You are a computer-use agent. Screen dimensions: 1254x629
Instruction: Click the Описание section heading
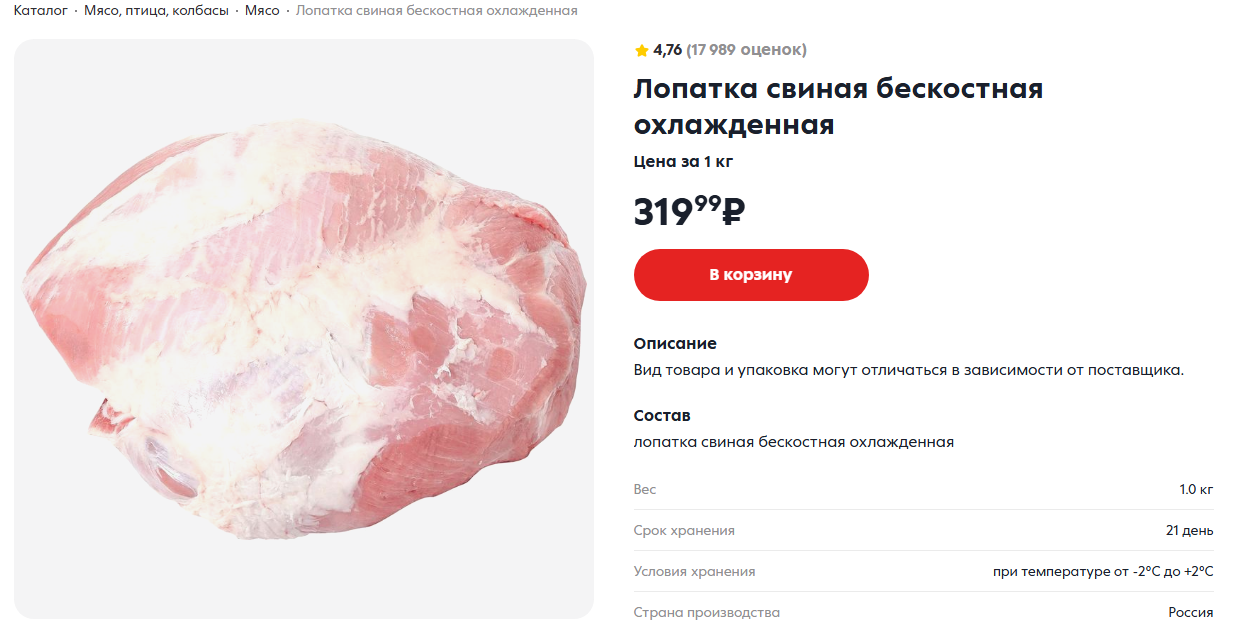coord(675,344)
